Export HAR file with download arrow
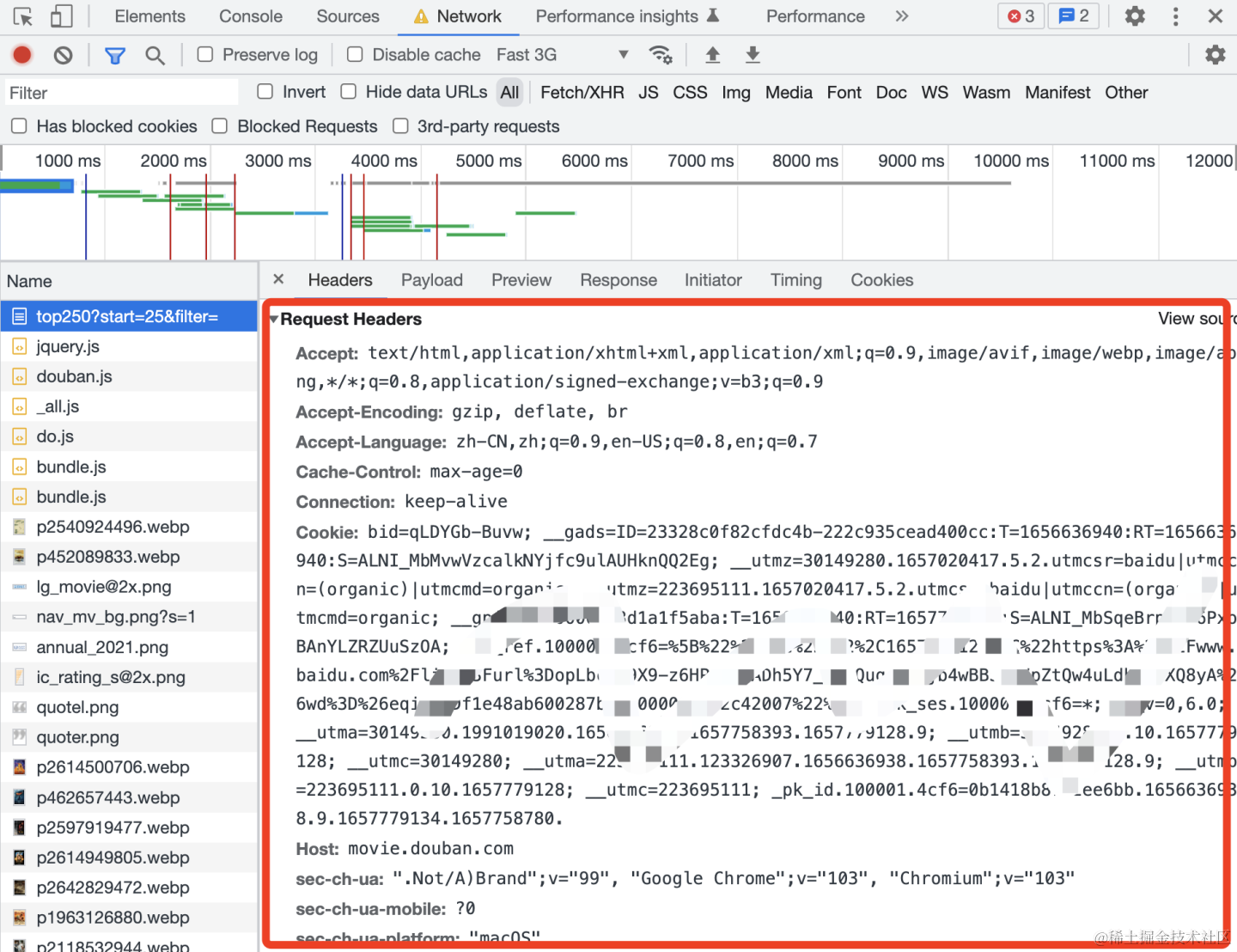 (x=753, y=55)
